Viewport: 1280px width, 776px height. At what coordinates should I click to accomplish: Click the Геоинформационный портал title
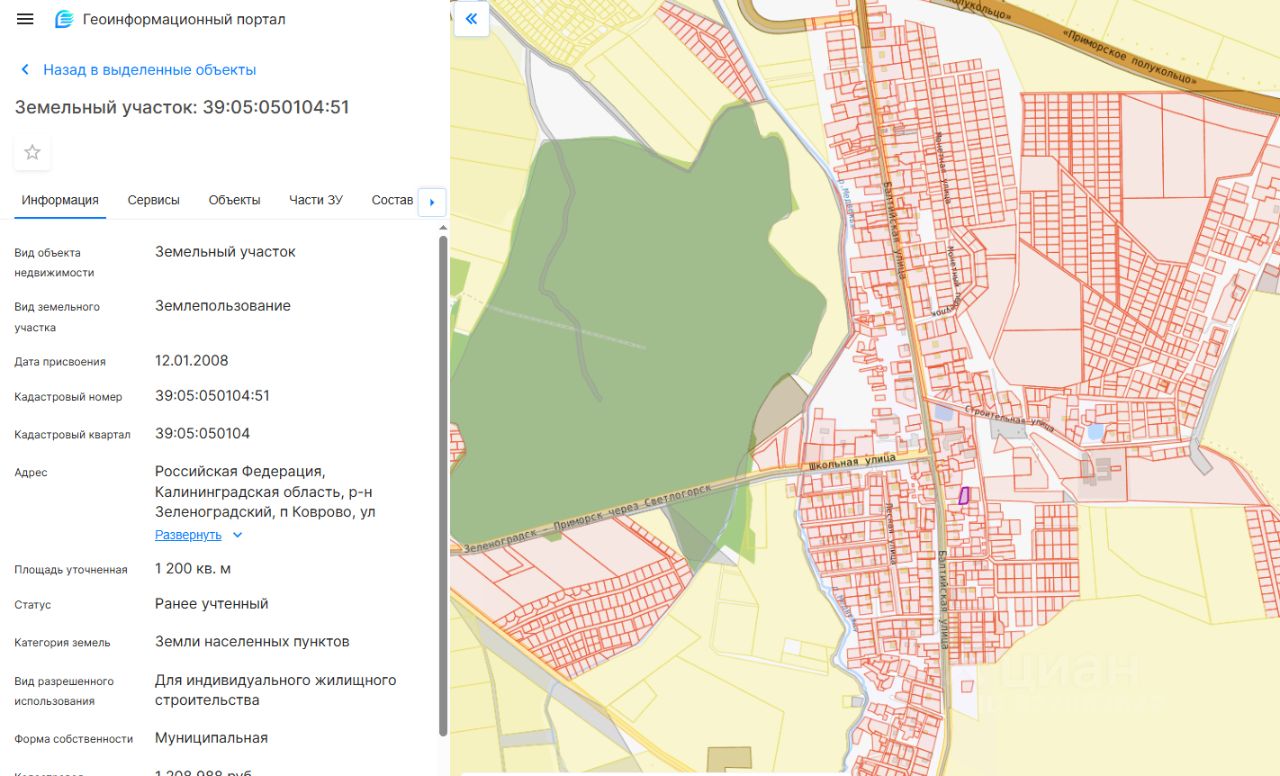(x=184, y=19)
